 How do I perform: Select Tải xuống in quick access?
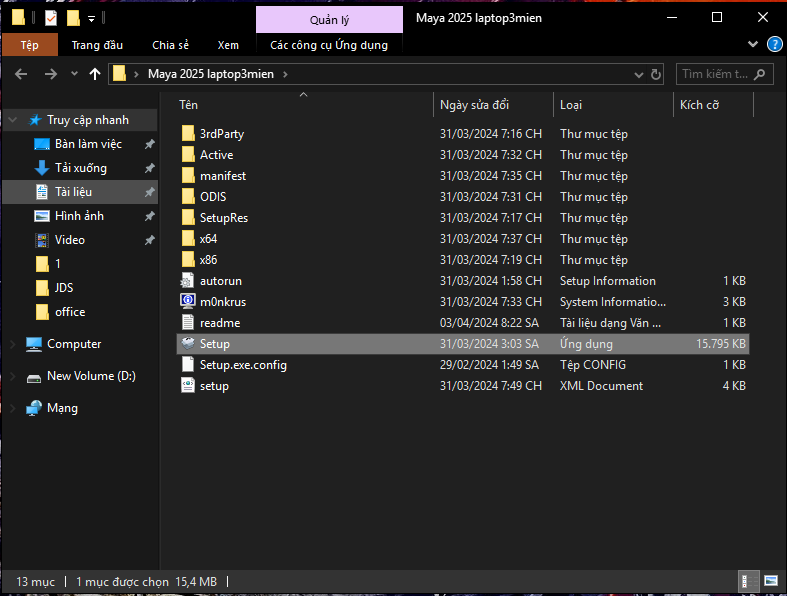pyautogui.click(x=80, y=168)
